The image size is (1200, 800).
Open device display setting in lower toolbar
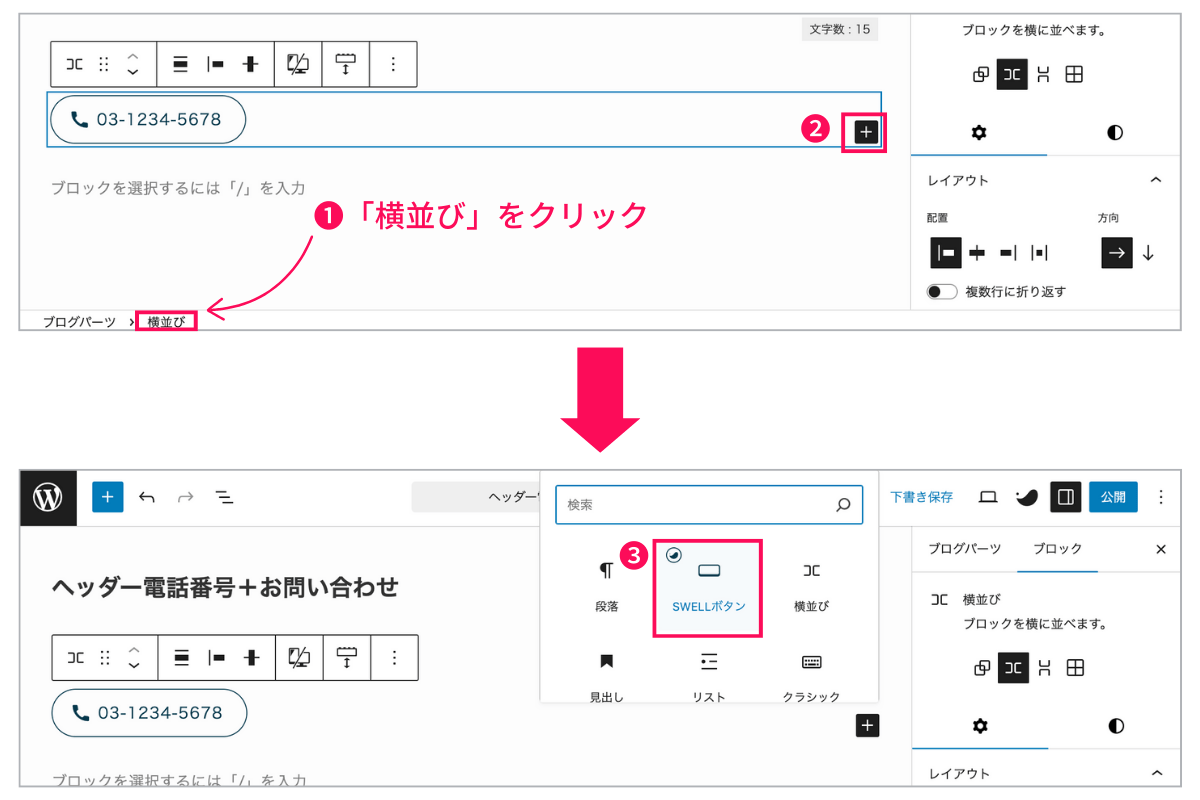click(299, 657)
